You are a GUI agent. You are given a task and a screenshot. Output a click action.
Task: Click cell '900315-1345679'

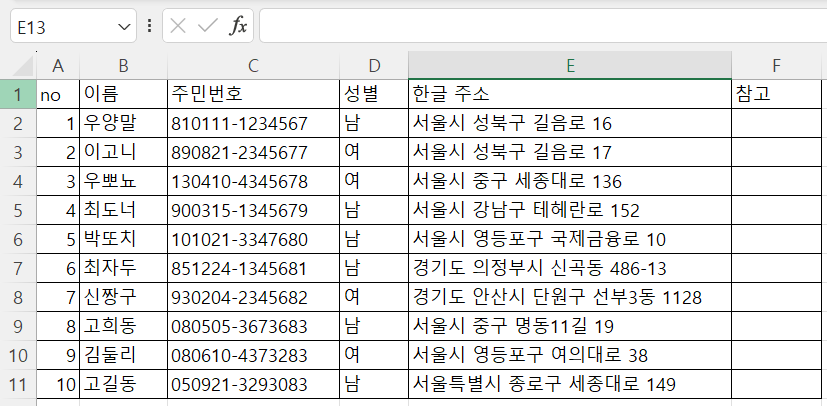254,210
